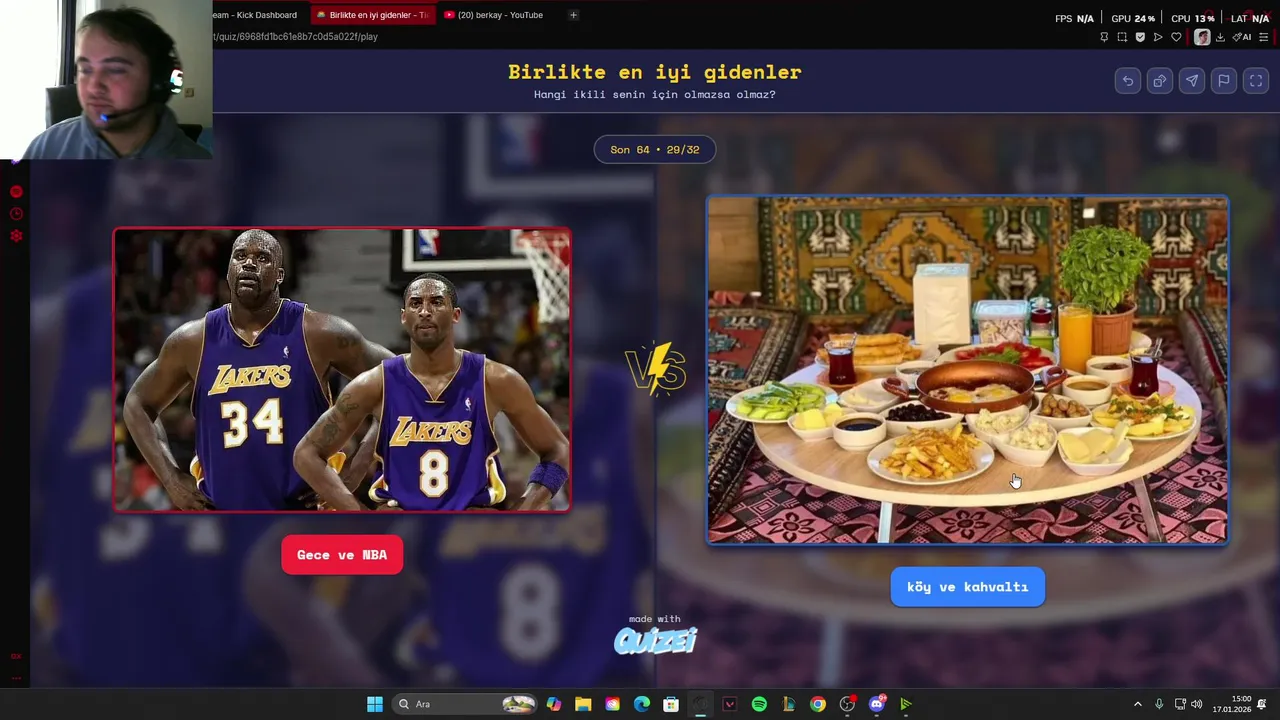
Task: Choose the köy ve kahvaltı button
Action: pyautogui.click(x=967, y=587)
